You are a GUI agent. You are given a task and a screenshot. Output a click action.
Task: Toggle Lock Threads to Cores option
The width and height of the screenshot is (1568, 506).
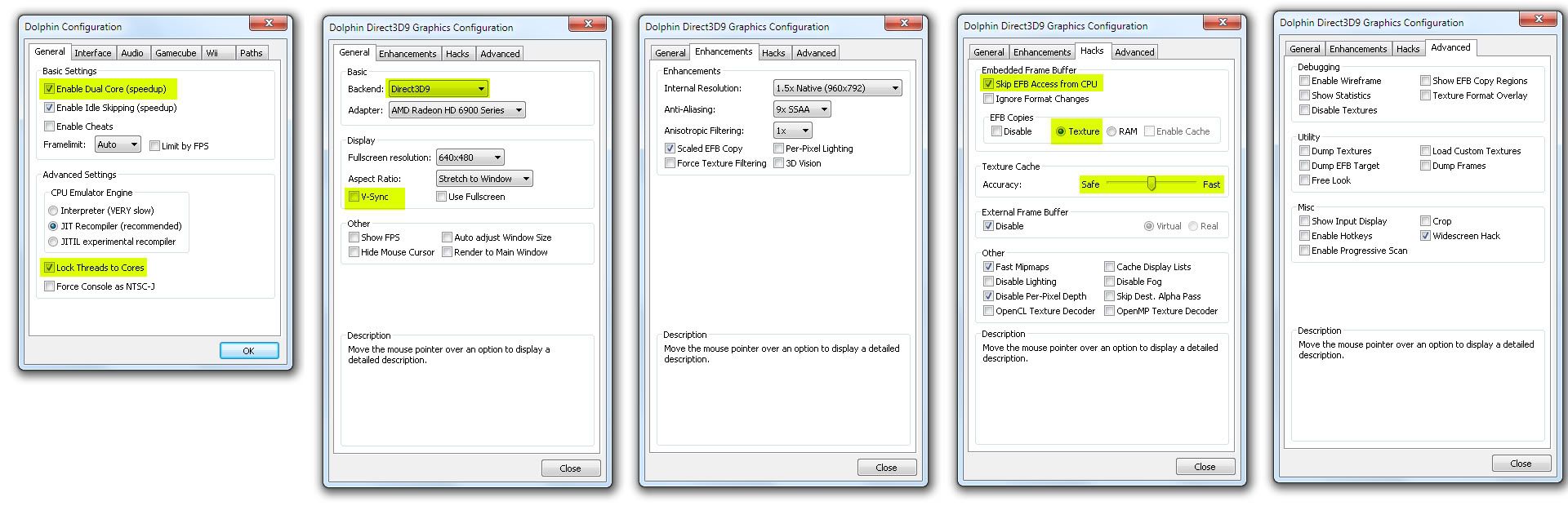click(x=50, y=268)
